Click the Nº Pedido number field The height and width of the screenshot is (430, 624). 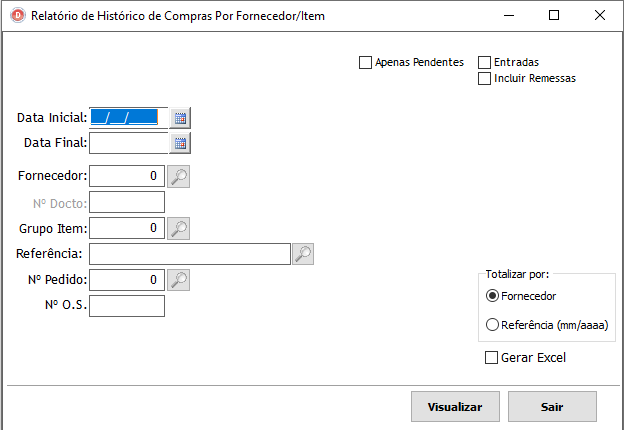coord(126,280)
